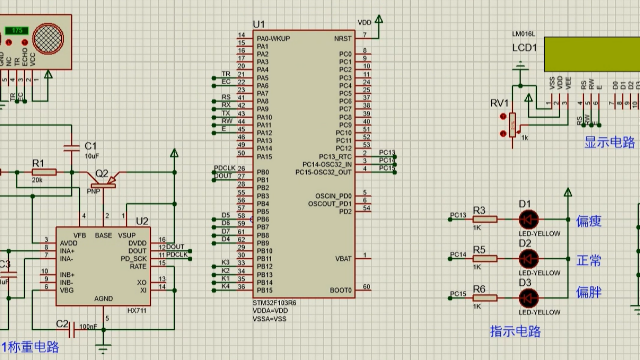Select the C1 10uF capacitor symbol
Screen dimensions: 640x360
click(x=72, y=148)
